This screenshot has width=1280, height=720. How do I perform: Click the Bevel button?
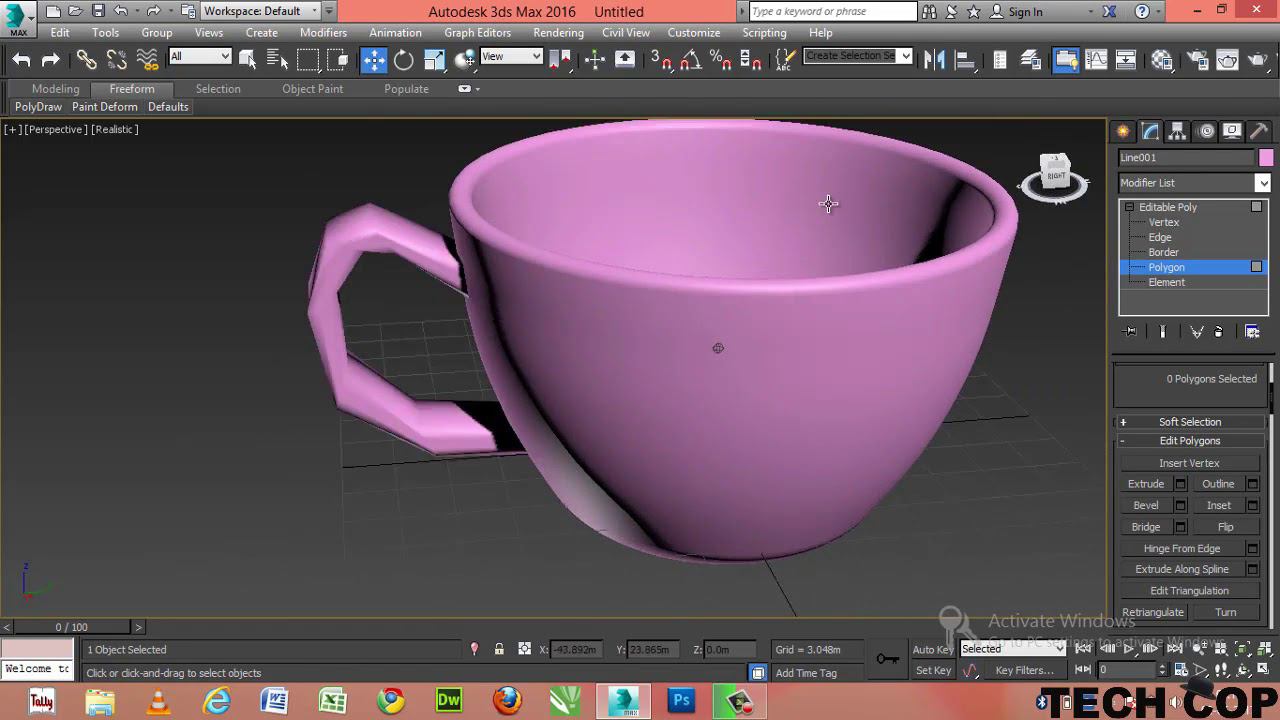pos(1146,506)
